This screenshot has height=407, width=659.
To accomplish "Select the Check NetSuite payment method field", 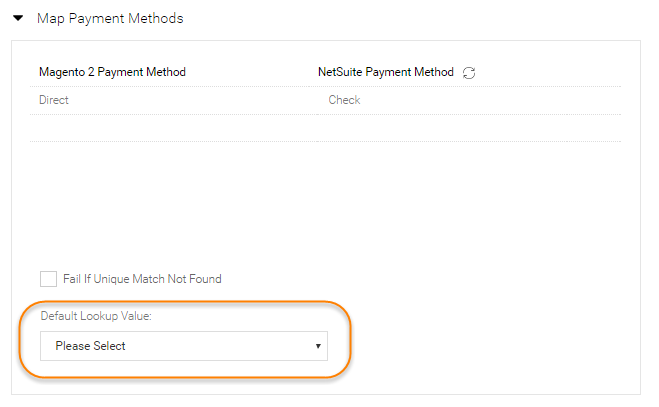I will [x=469, y=100].
